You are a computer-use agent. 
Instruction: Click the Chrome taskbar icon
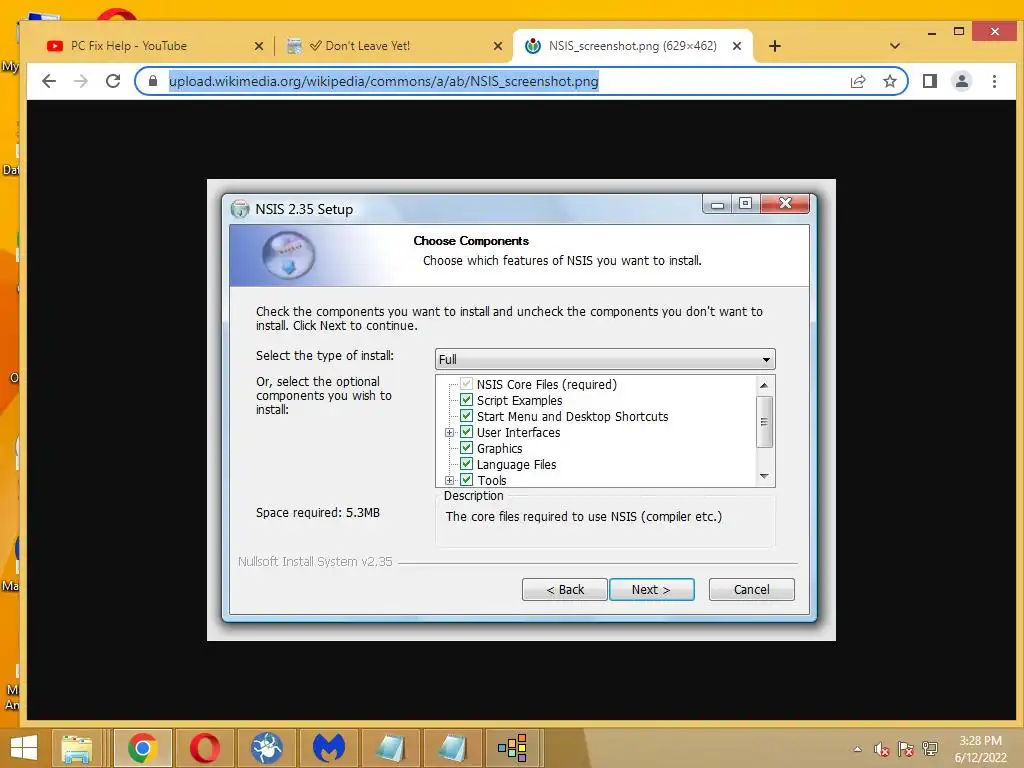point(142,748)
